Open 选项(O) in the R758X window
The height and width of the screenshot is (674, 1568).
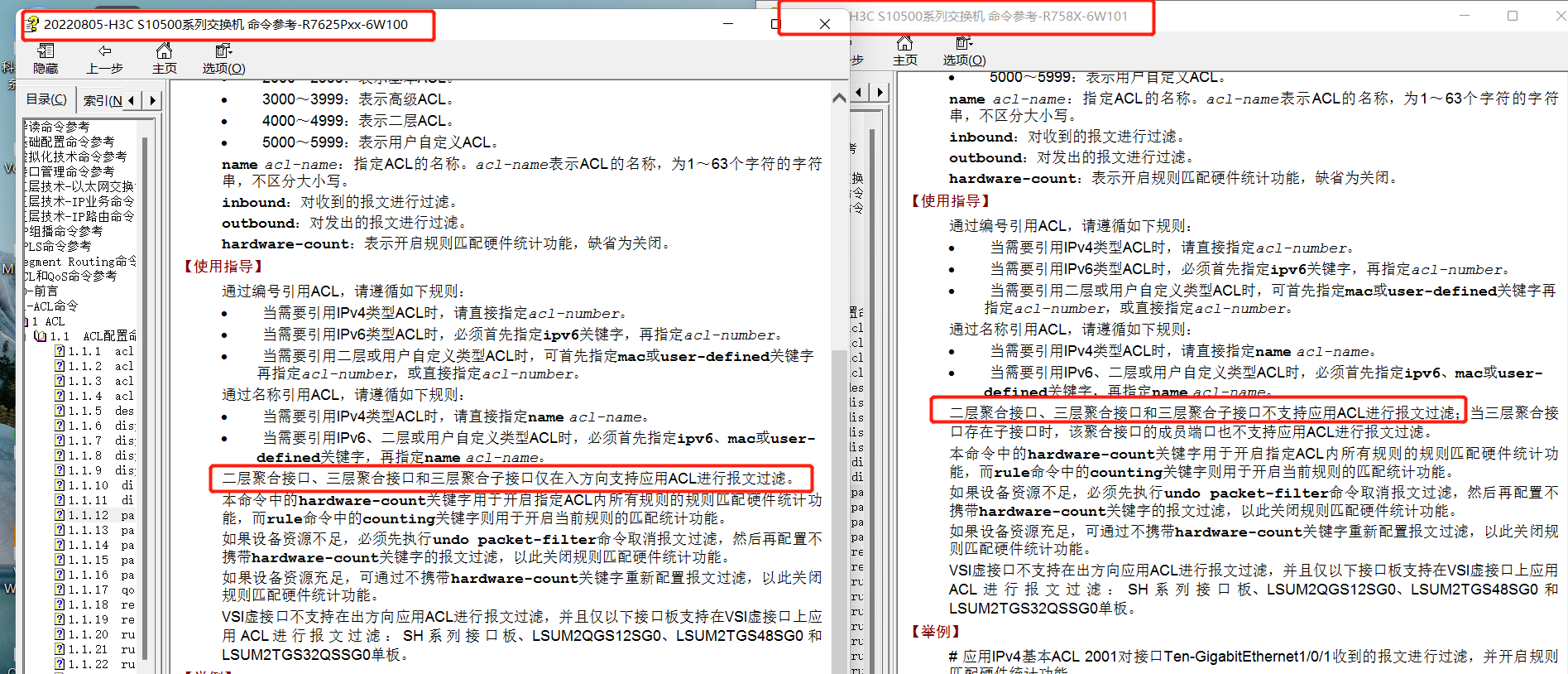[964, 51]
